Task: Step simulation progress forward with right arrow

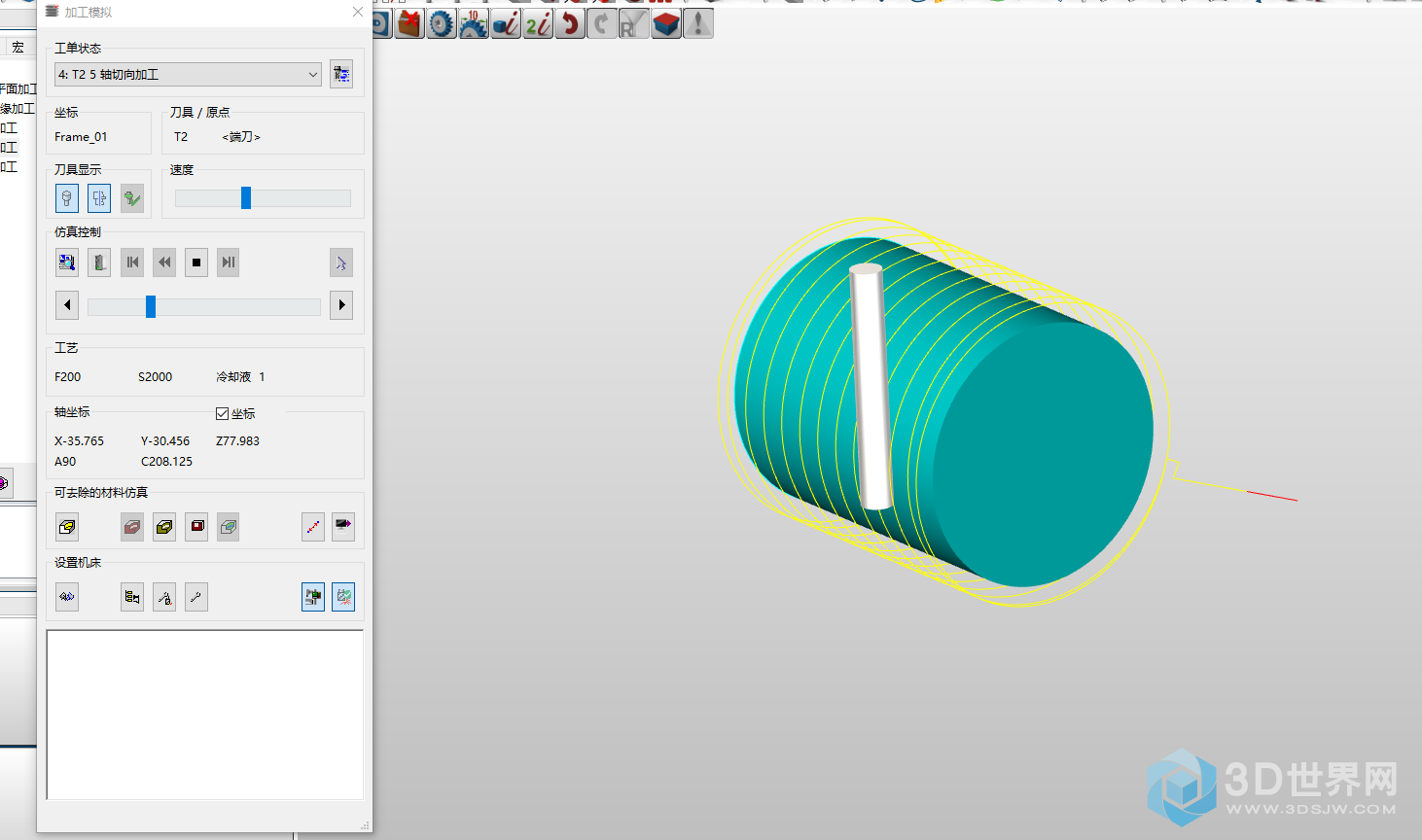Action: [341, 305]
